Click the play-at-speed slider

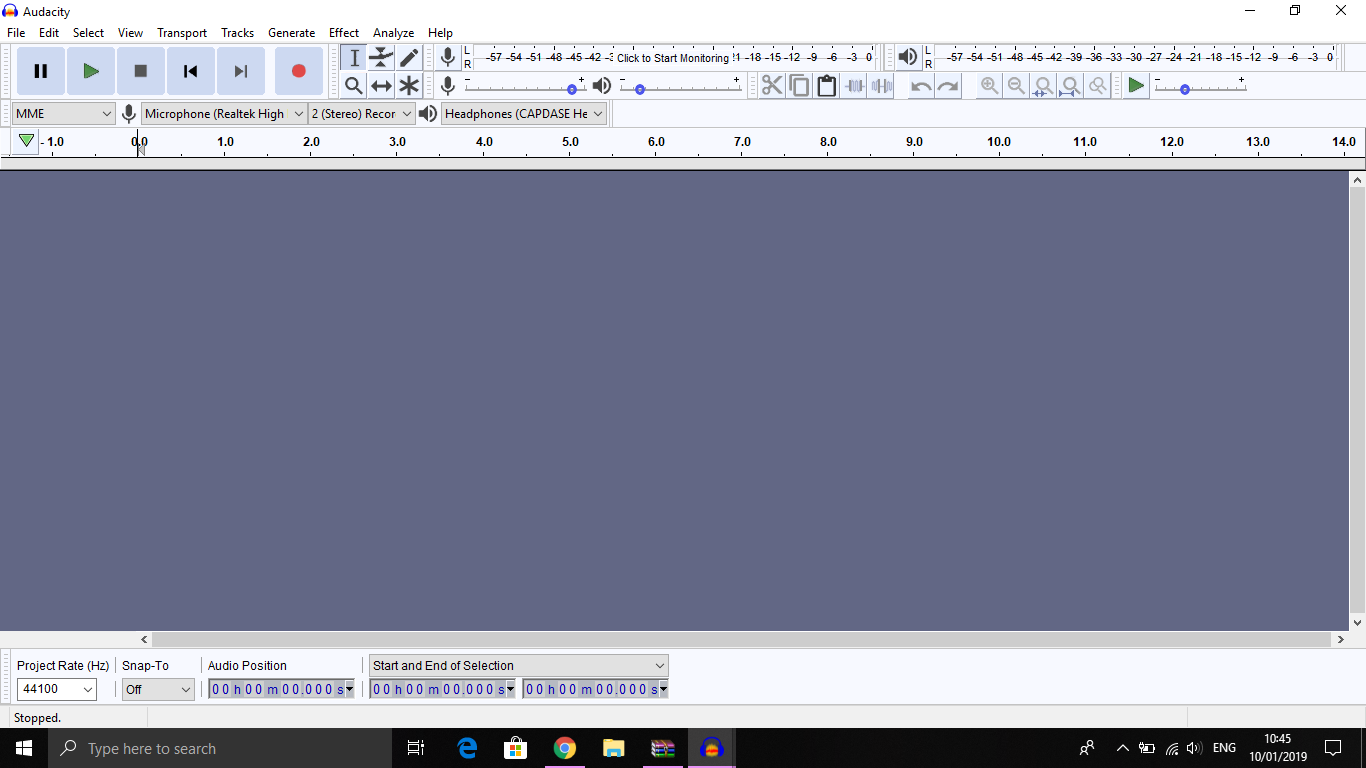click(1200, 88)
